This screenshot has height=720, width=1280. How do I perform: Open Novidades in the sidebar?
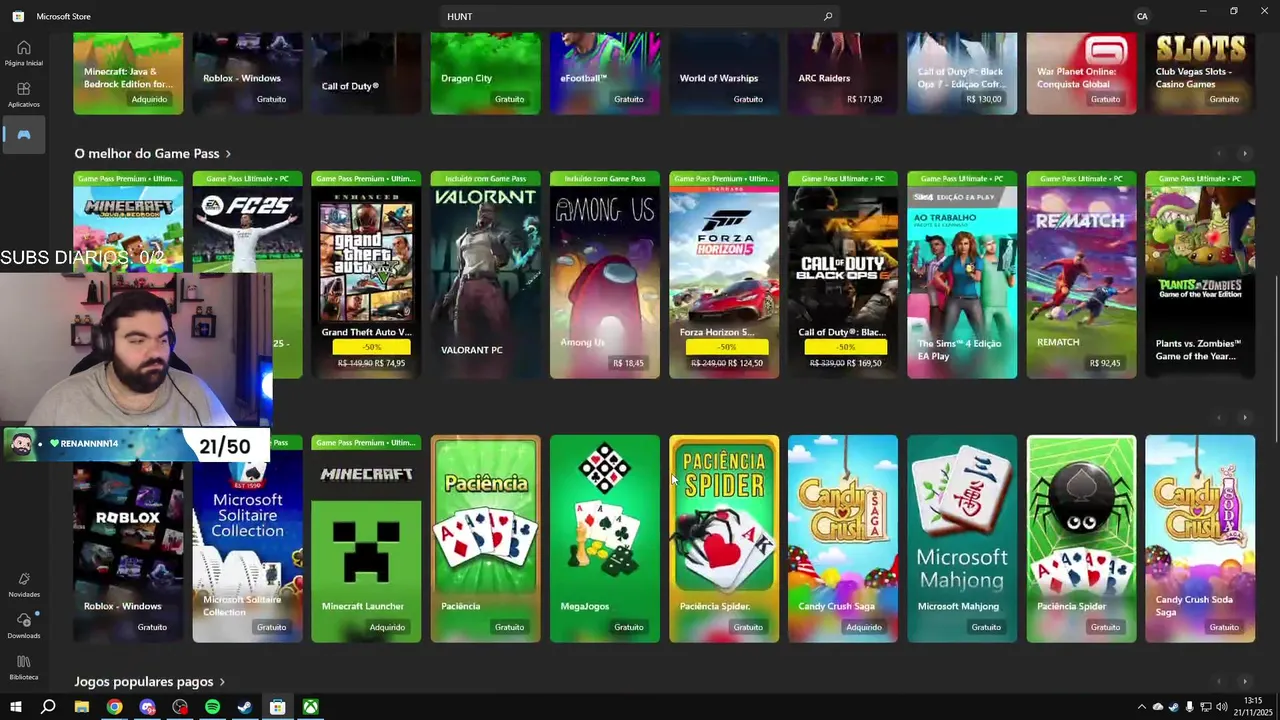tap(24, 585)
